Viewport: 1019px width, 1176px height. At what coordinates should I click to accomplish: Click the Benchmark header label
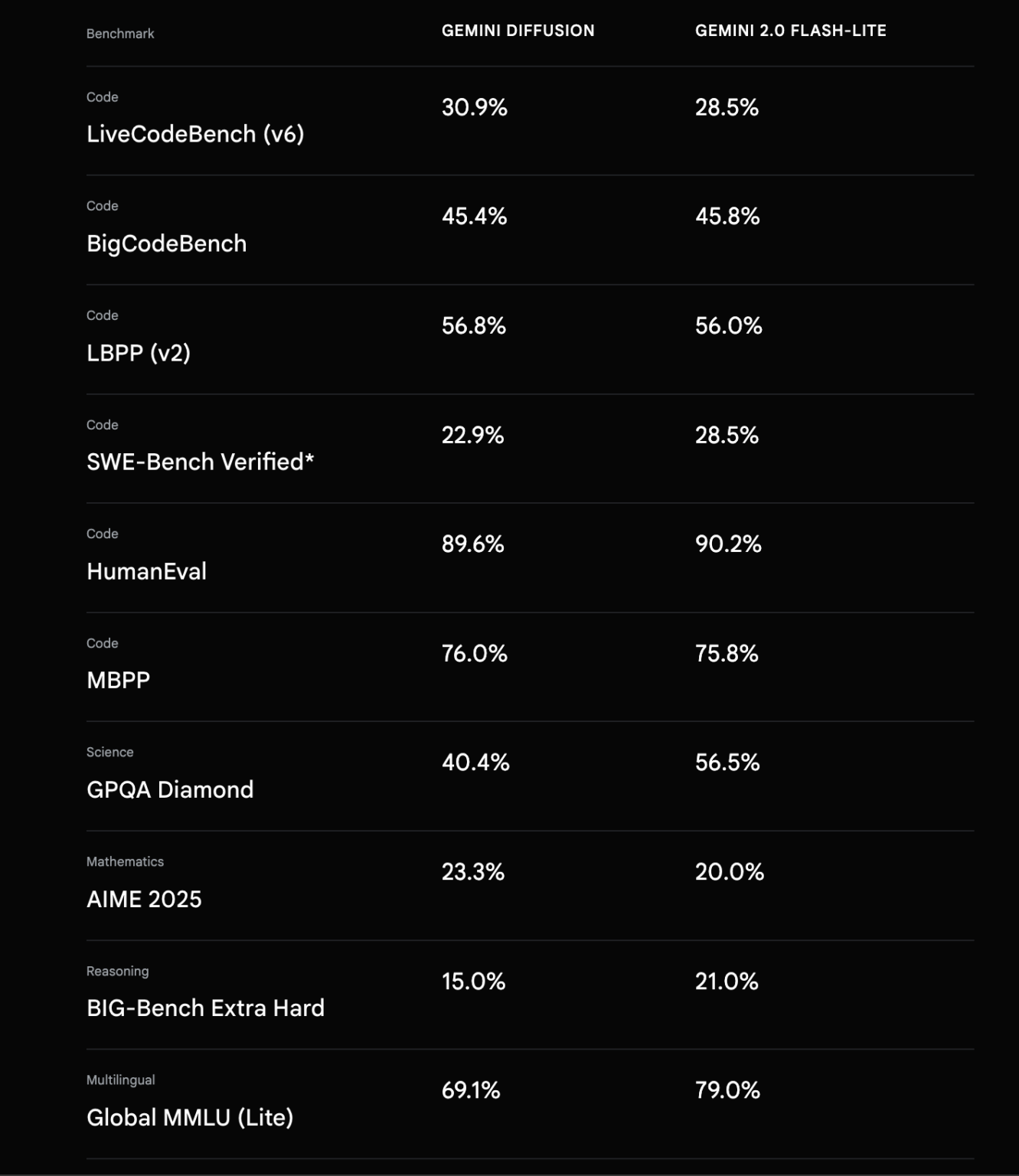(120, 34)
